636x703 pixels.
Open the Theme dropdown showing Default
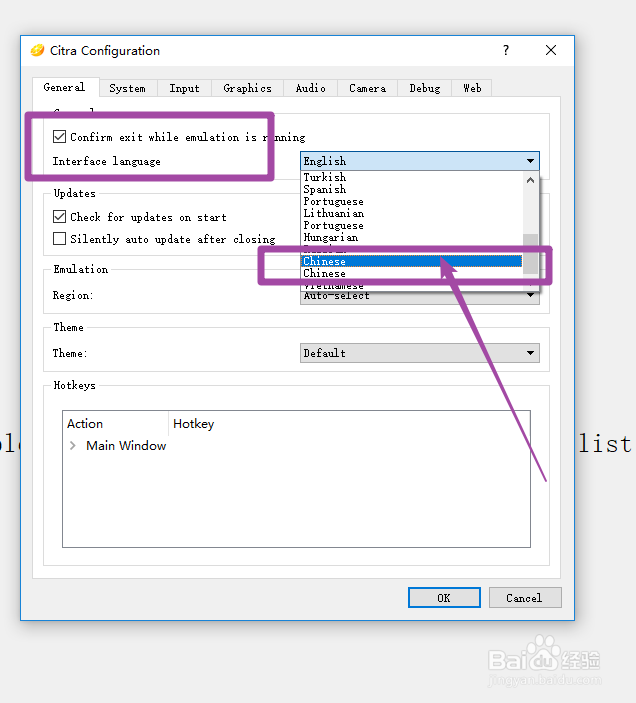coord(420,353)
